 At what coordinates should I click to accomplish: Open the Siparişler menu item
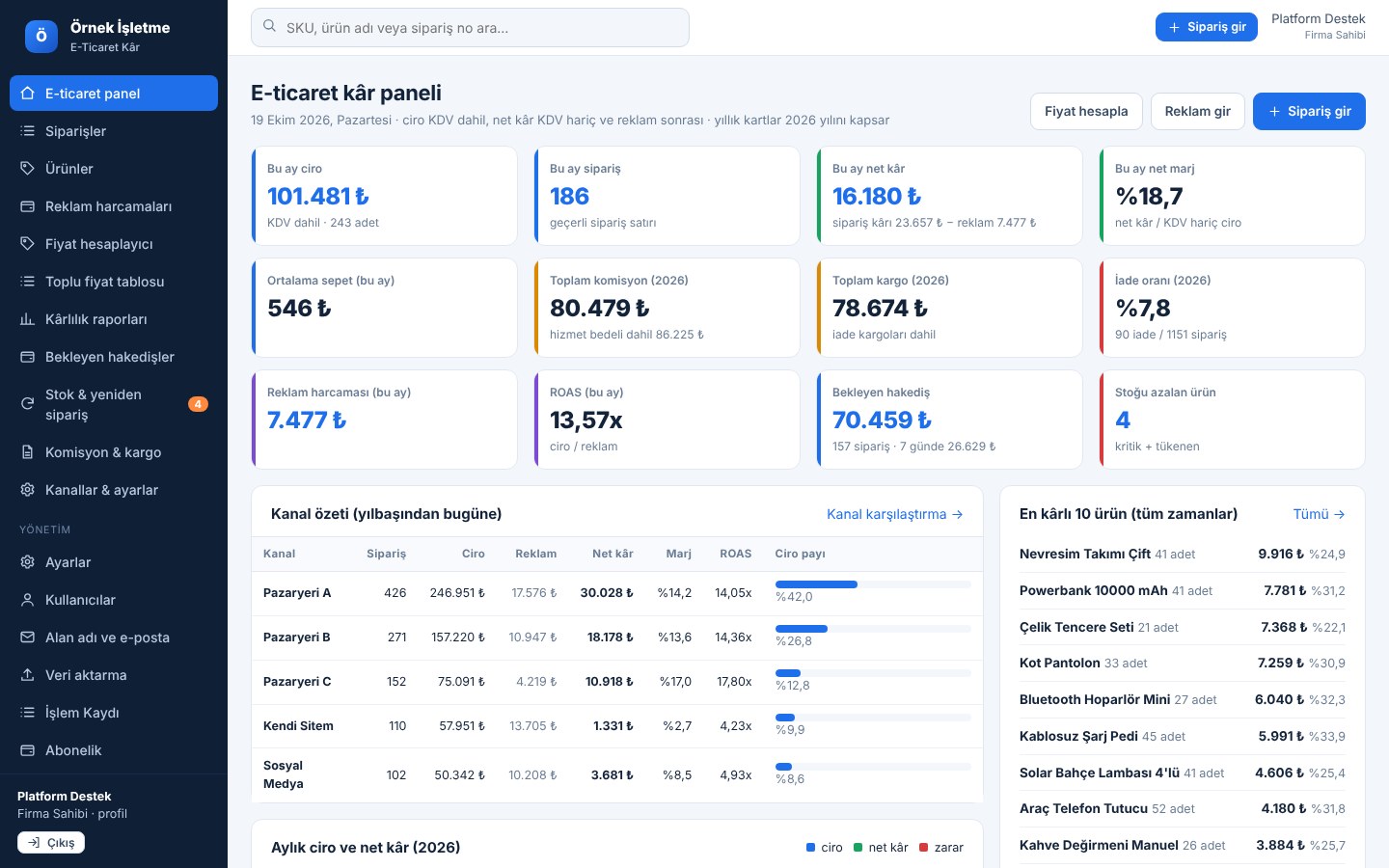114,131
